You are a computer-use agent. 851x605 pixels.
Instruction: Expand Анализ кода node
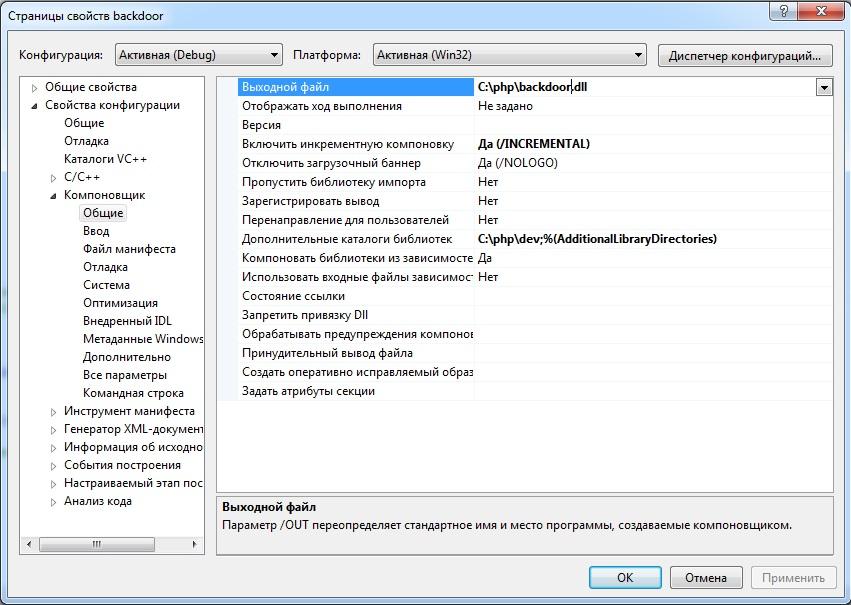click(x=53, y=502)
